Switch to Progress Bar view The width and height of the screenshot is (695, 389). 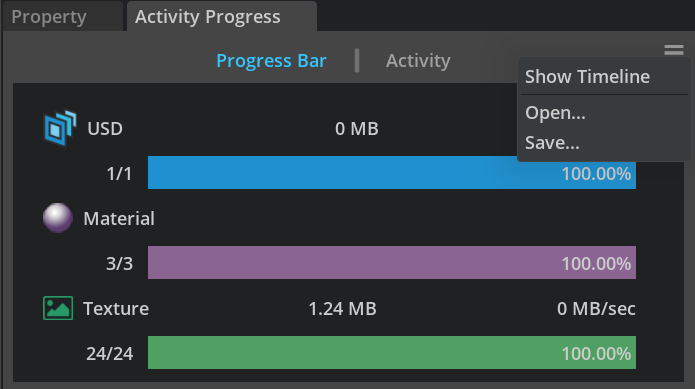click(x=271, y=61)
